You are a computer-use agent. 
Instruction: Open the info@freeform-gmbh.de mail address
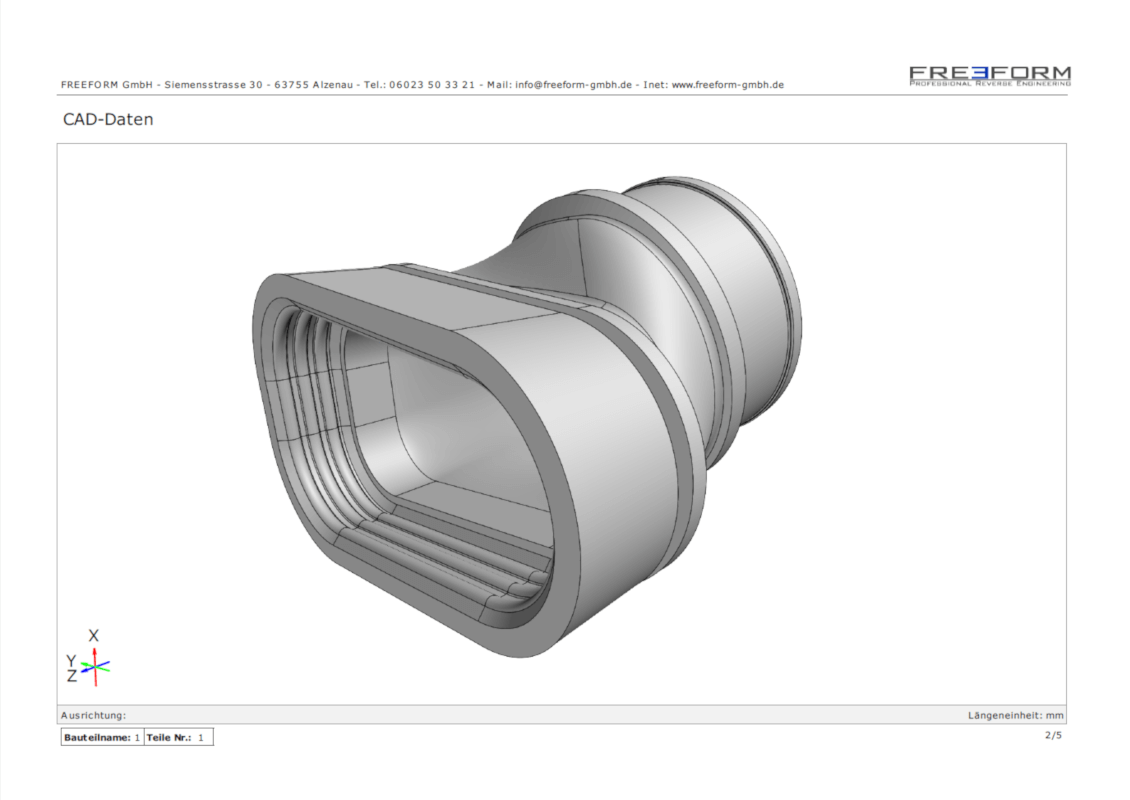coord(573,84)
